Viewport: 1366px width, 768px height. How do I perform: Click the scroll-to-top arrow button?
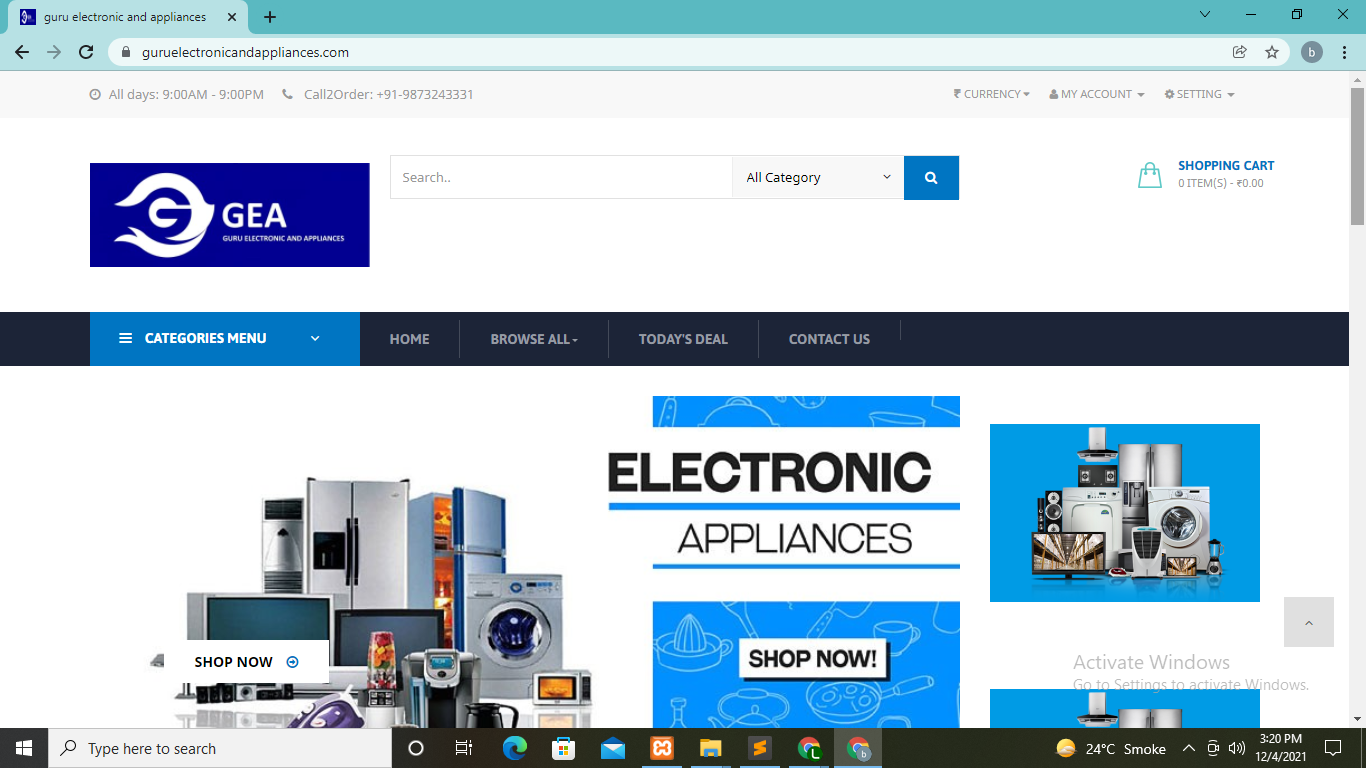coord(1308,622)
